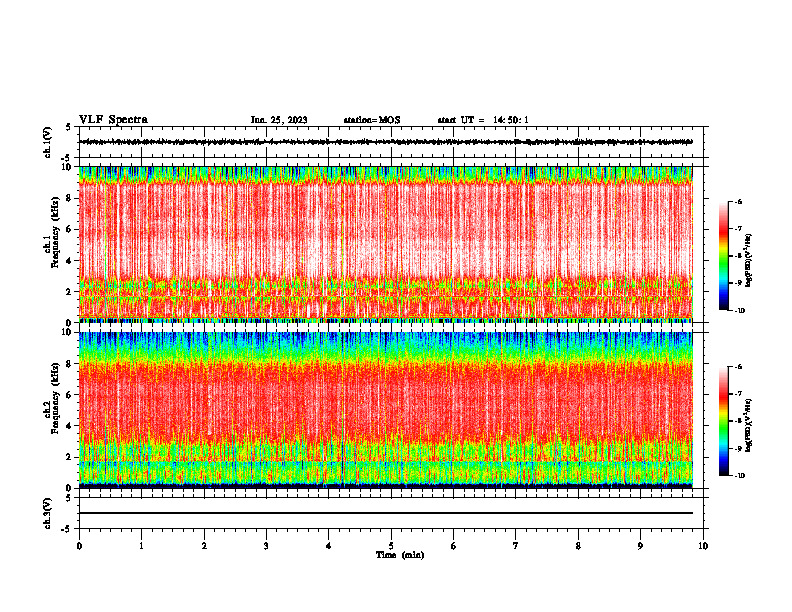The height and width of the screenshot is (612, 792).
Task: Click the "ch.3(V)" axis label
Action: coord(48,513)
